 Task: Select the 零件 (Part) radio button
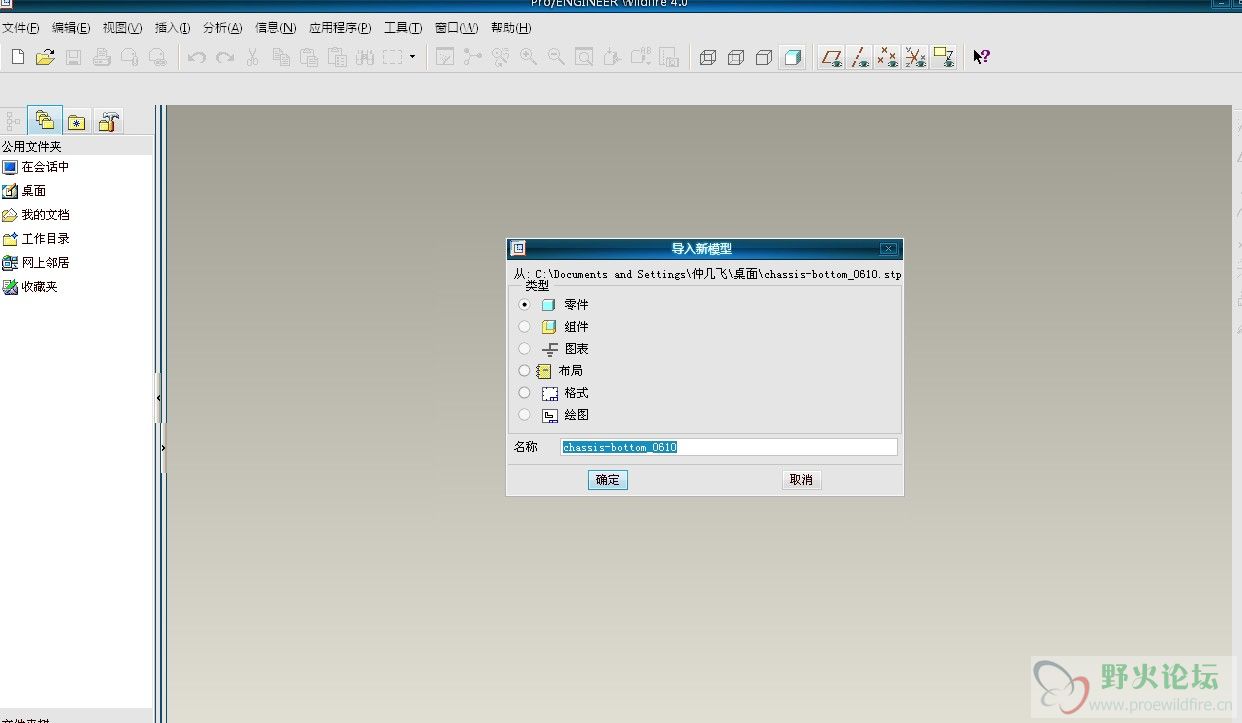click(x=524, y=304)
